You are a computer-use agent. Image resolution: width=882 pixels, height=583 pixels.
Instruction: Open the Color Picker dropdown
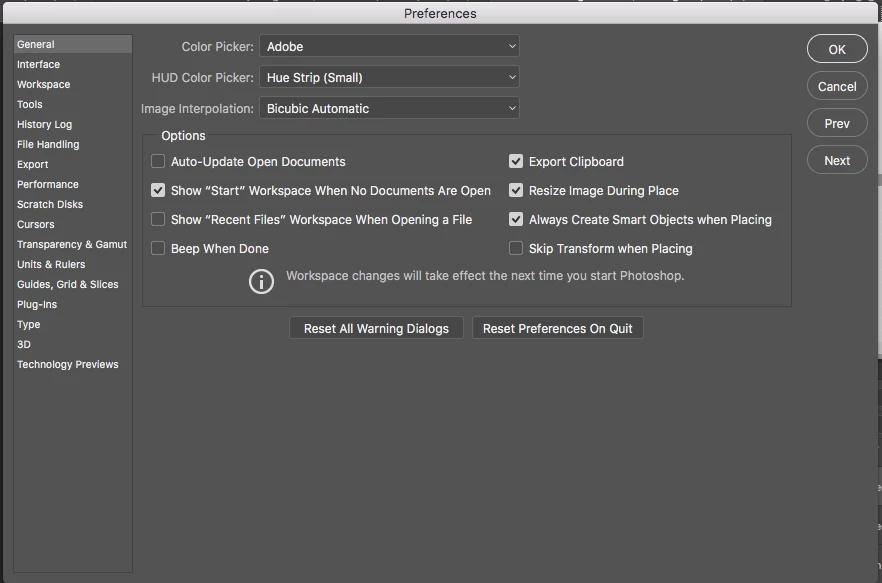[389, 46]
